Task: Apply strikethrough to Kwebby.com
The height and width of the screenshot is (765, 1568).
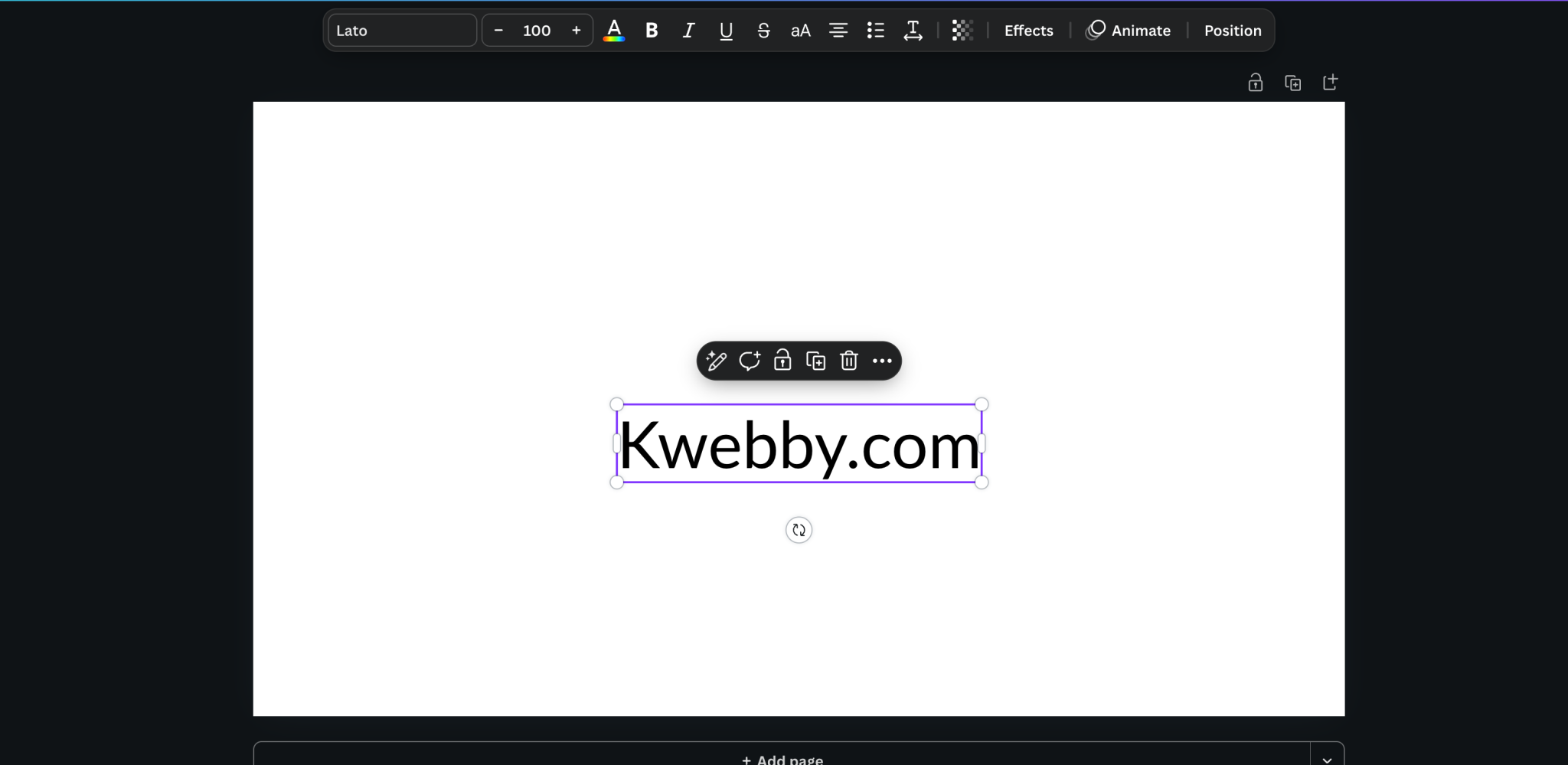Action: click(763, 31)
